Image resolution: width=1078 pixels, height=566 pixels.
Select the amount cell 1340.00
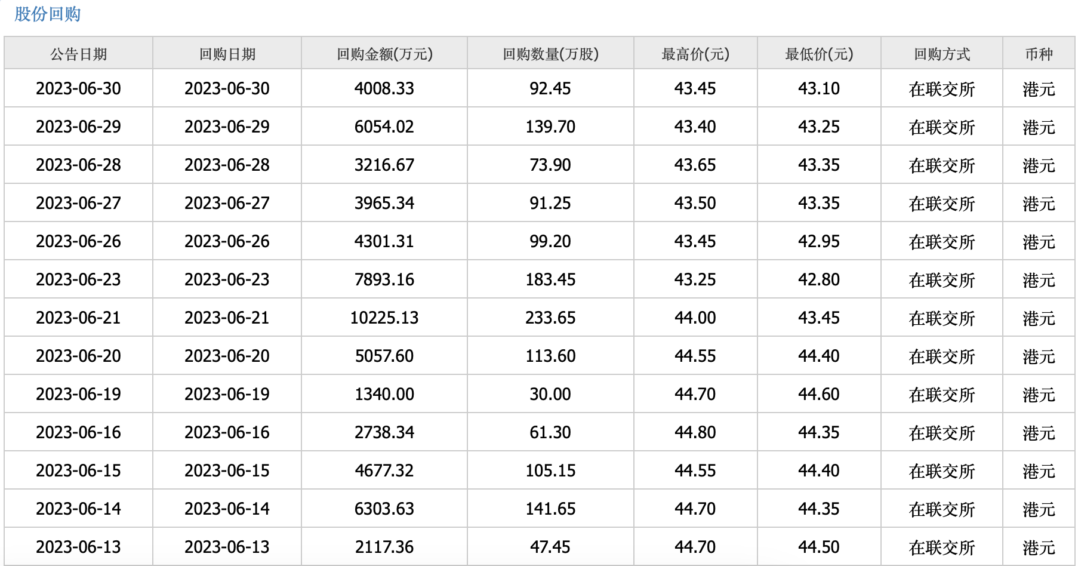(384, 394)
